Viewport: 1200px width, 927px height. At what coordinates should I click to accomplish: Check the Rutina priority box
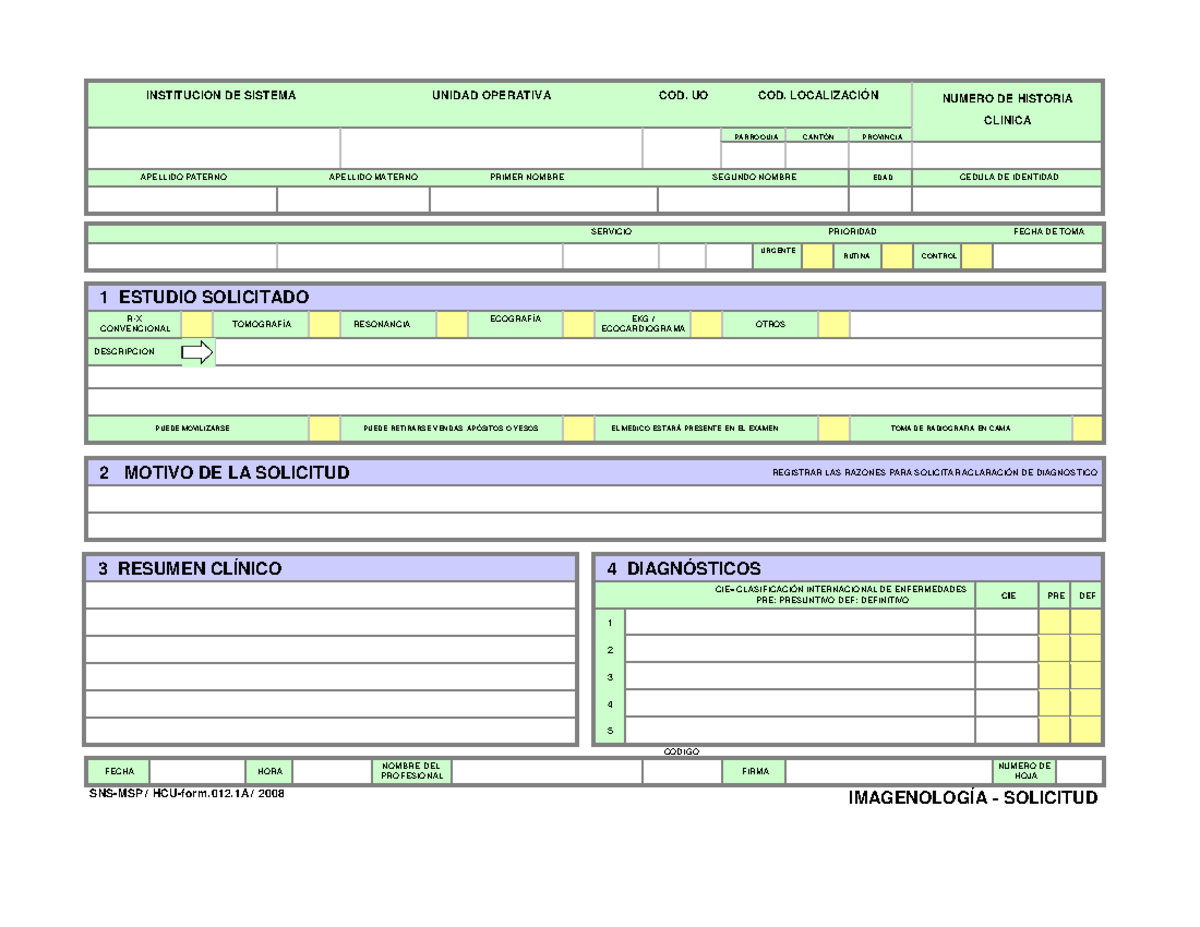point(897,256)
